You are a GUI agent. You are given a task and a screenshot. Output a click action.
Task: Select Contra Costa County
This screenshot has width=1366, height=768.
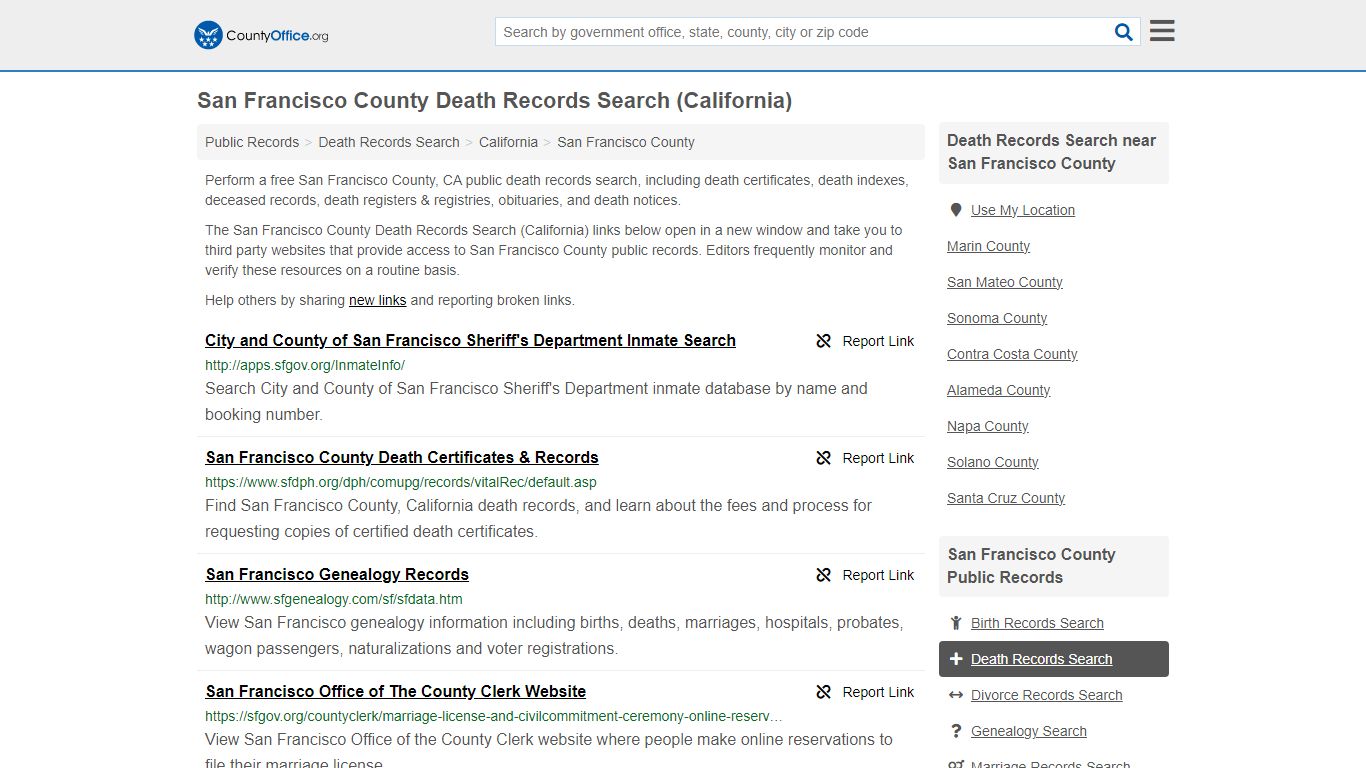1012,354
